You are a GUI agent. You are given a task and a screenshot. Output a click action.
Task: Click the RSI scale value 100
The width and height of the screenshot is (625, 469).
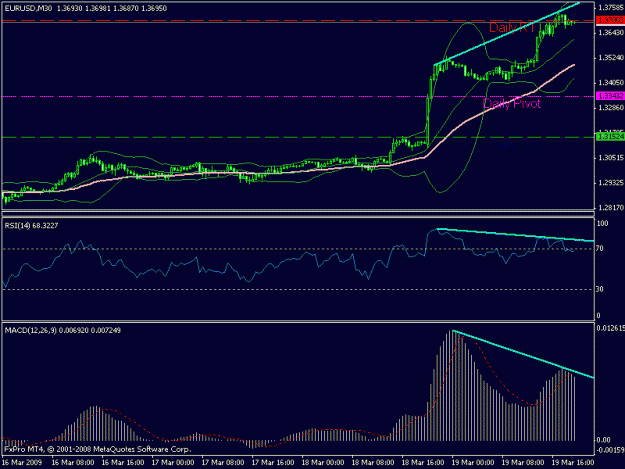click(602, 224)
